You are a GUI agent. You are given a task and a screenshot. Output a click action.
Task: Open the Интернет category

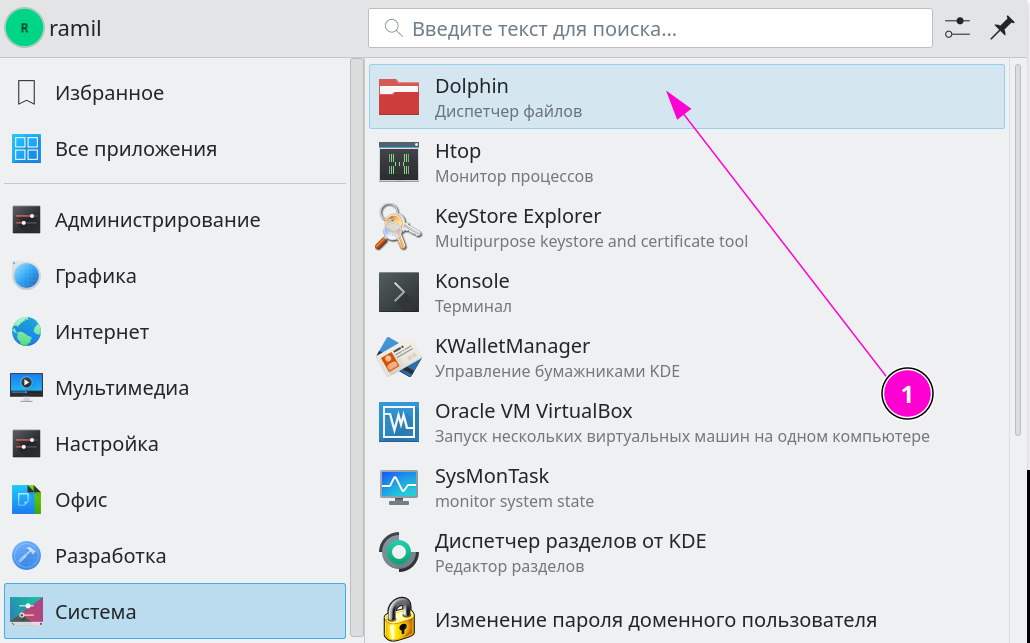click(x=175, y=332)
